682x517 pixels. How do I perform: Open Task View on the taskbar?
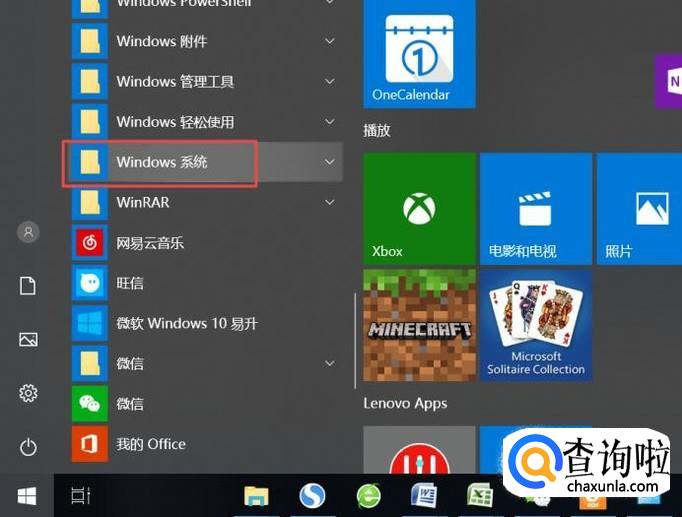tap(81, 496)
